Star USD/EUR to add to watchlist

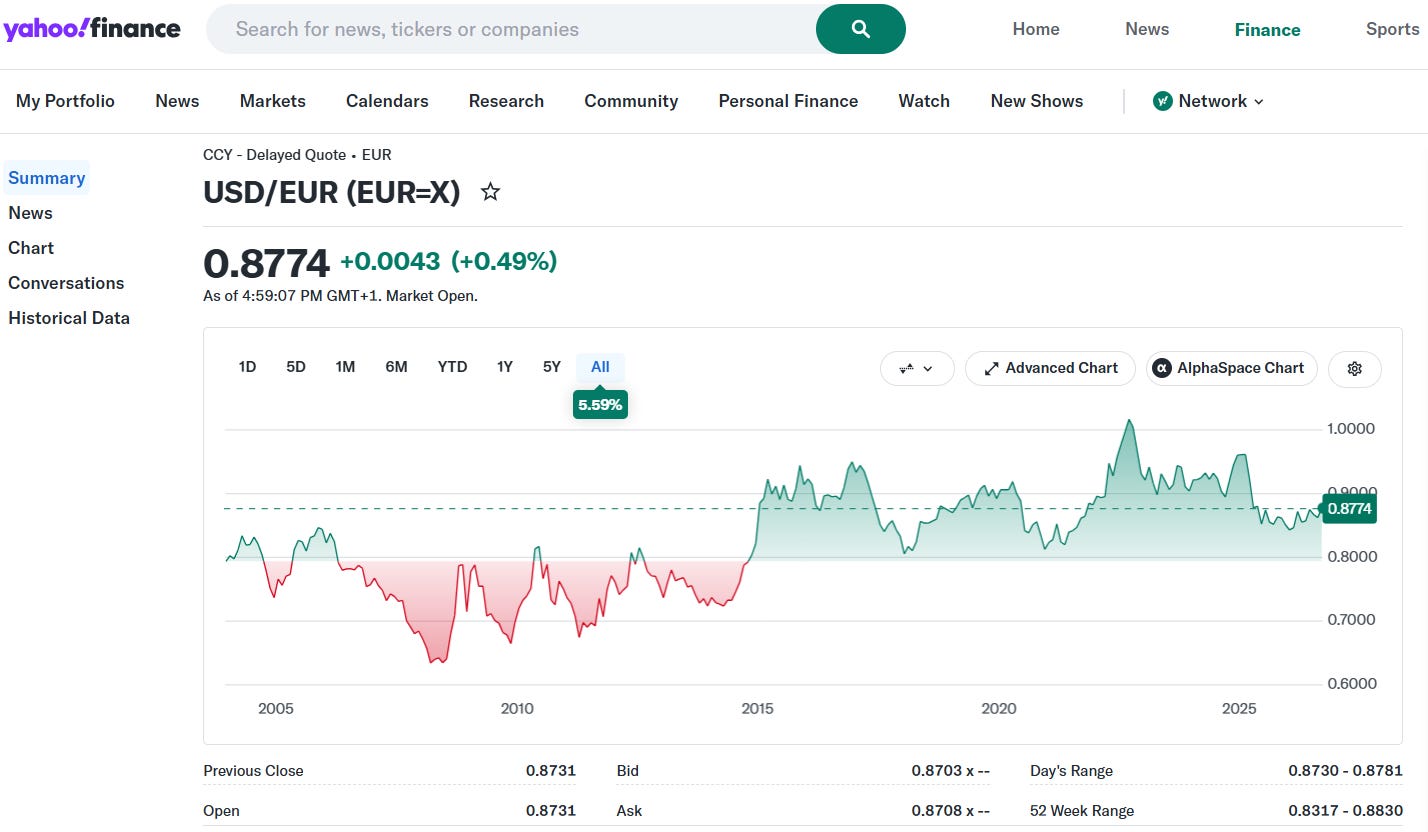point(490,192)
